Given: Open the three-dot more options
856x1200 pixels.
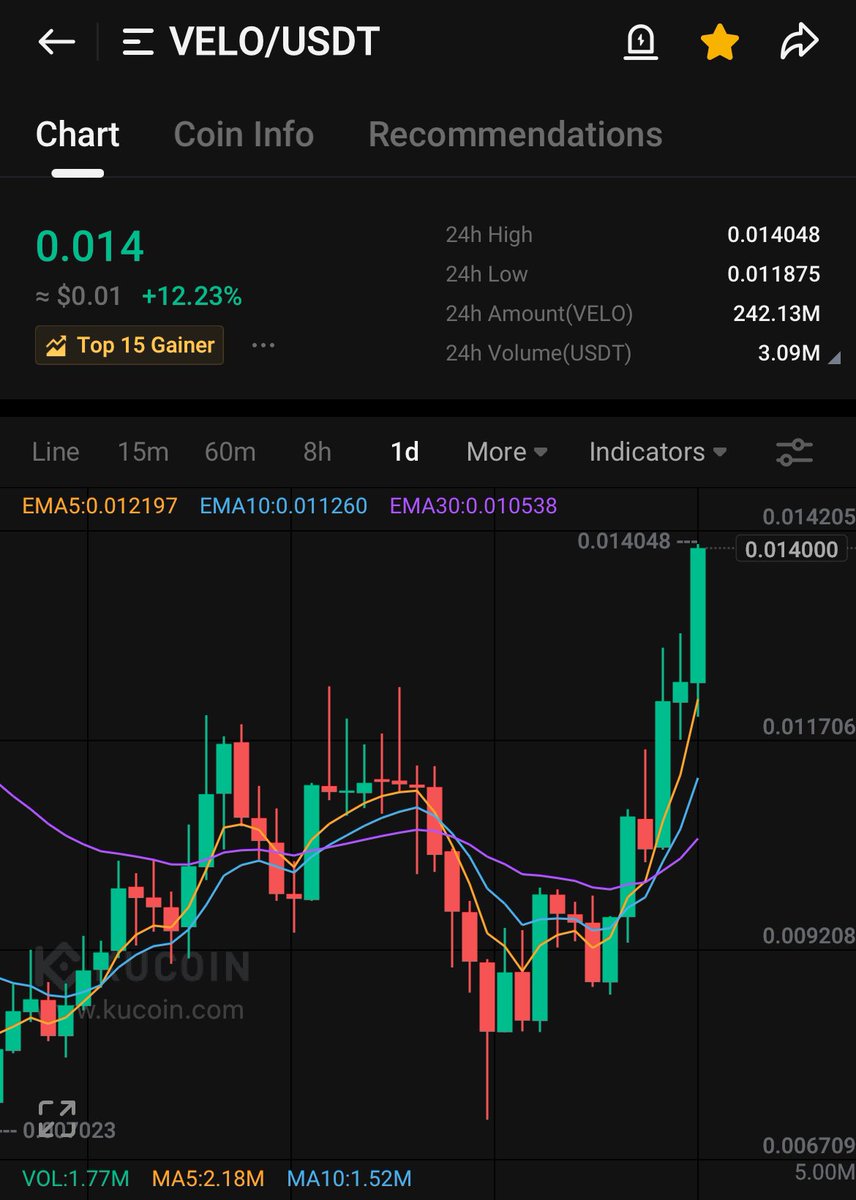Looking at the screenshot, I should pyautogui.click(x=263, y=345).
